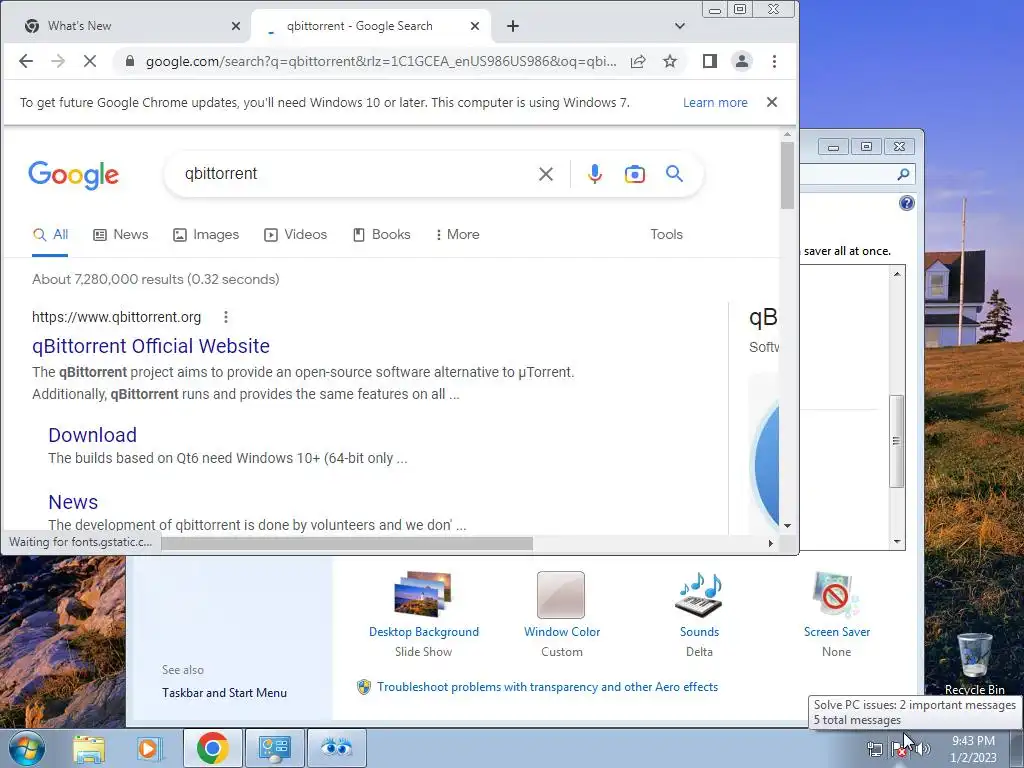
Task: Open the News sitelink under qBittorrent
Action: 73,502
